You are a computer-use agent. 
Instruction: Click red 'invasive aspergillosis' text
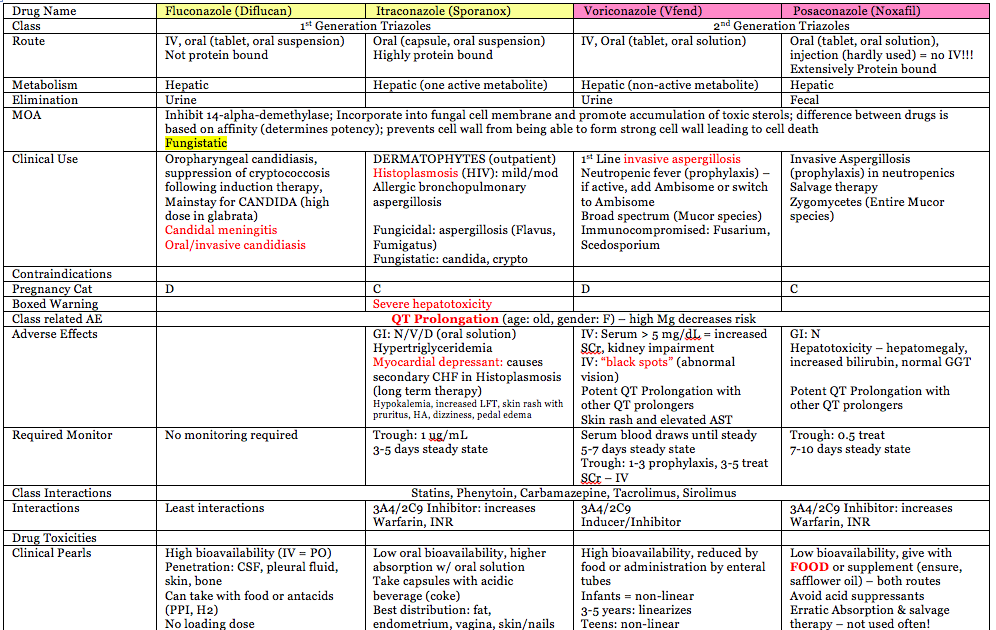coord(682,159)
